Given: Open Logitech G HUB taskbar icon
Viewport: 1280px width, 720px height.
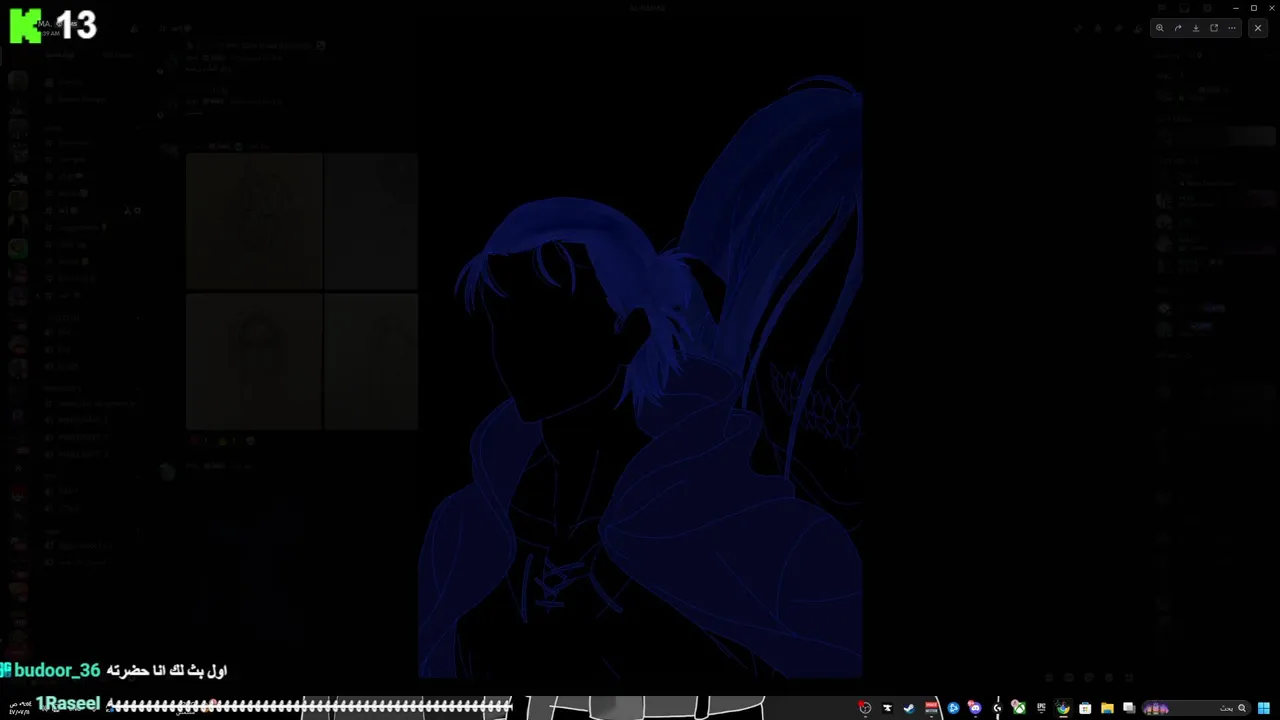Looking at the screenshot, I should tap(997, 708).
